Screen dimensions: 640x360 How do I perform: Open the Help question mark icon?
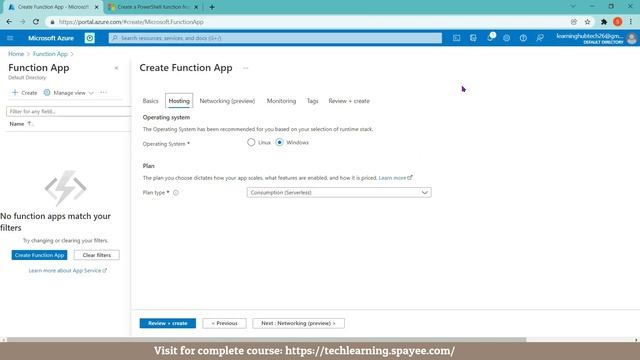click(x=523, y=38)
